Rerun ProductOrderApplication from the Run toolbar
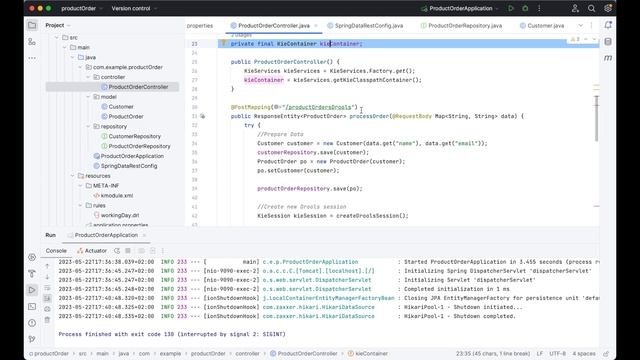The height and width of the screenshot is (360, 640). point(117,251)
